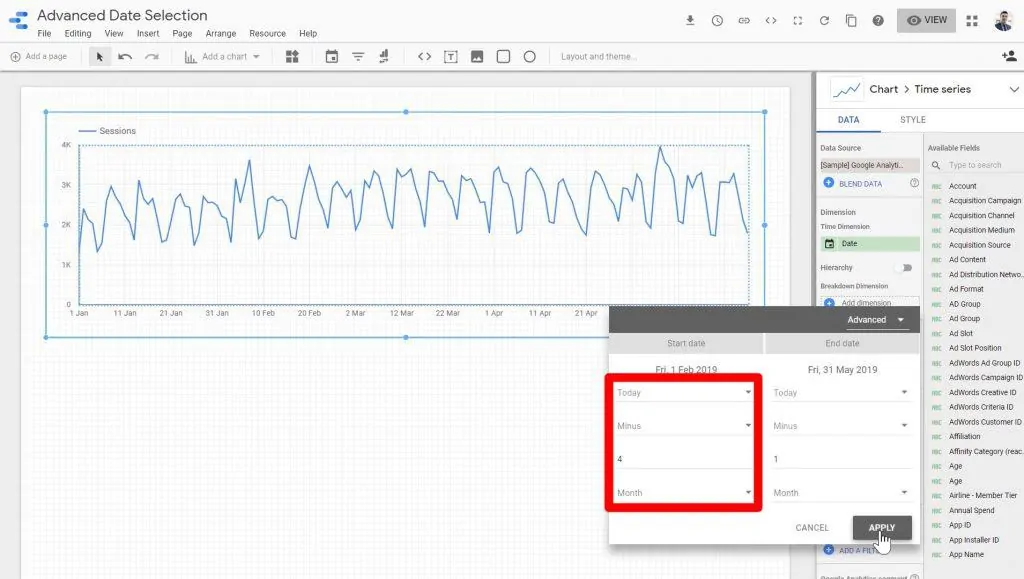The width and height of the screenshot is (1024, 579).
Task: Toggle the Hierarchy switch
Action: click(906, 268)
